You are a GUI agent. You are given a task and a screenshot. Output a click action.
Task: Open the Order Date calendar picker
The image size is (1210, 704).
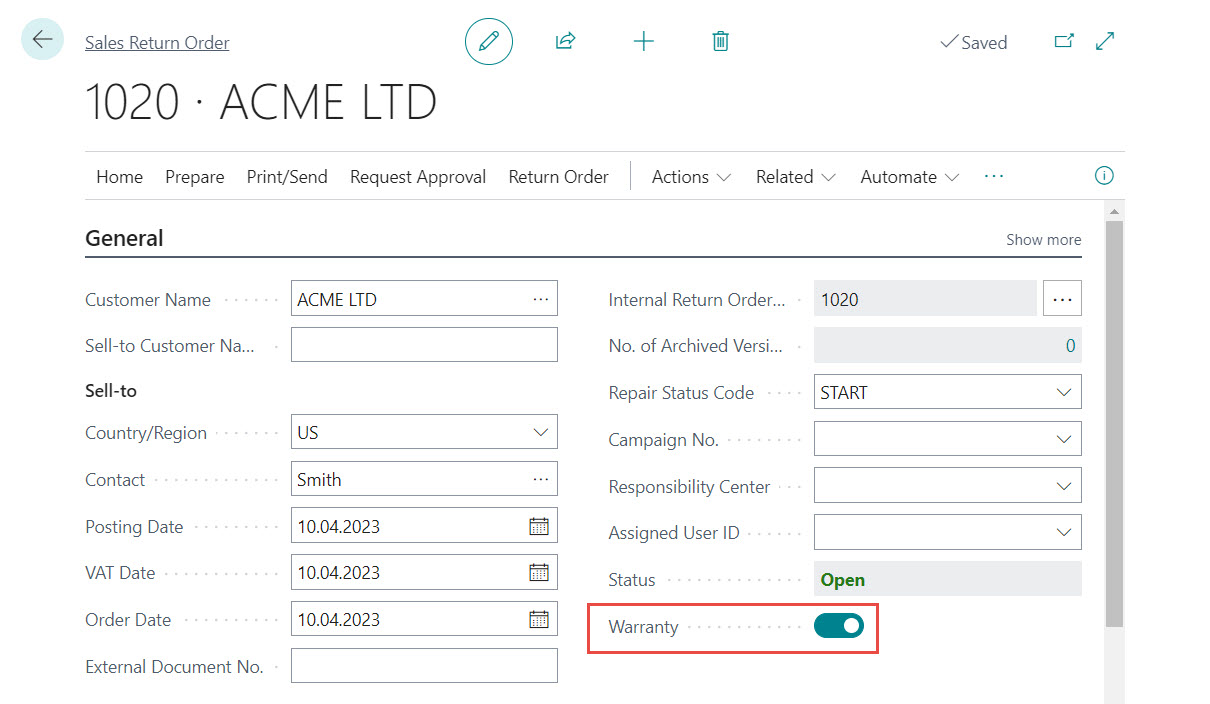(x=539, y=619)
